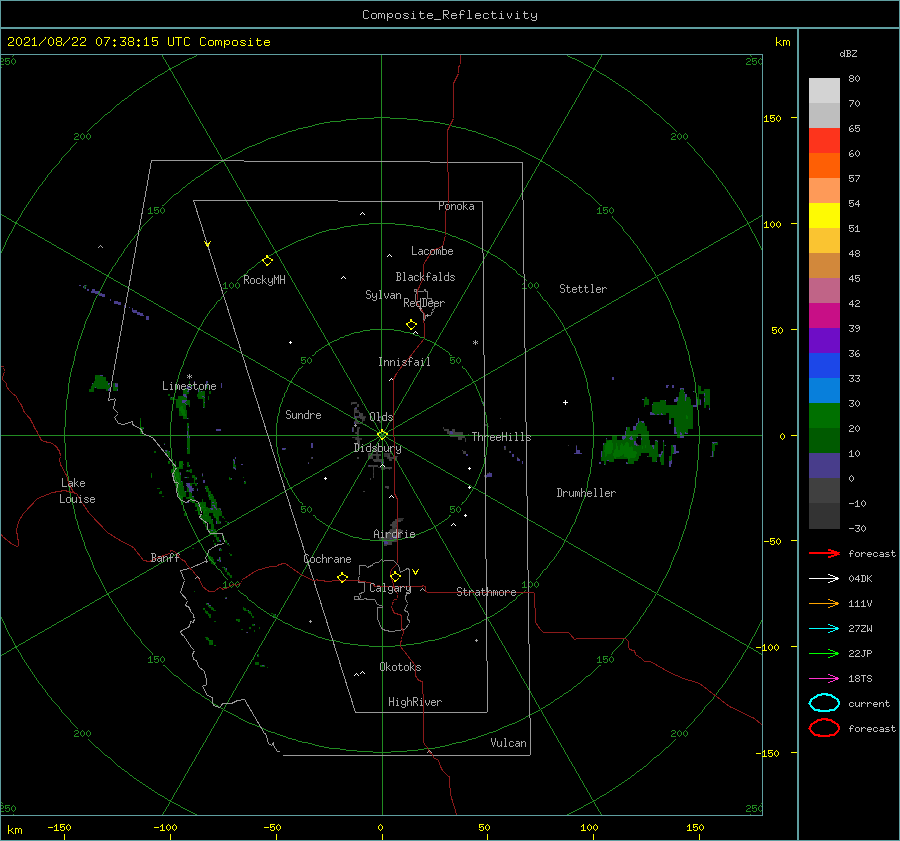Screen dimensions: 900x841
Task: Click the Airdrie city label
Action: (394, 534)
